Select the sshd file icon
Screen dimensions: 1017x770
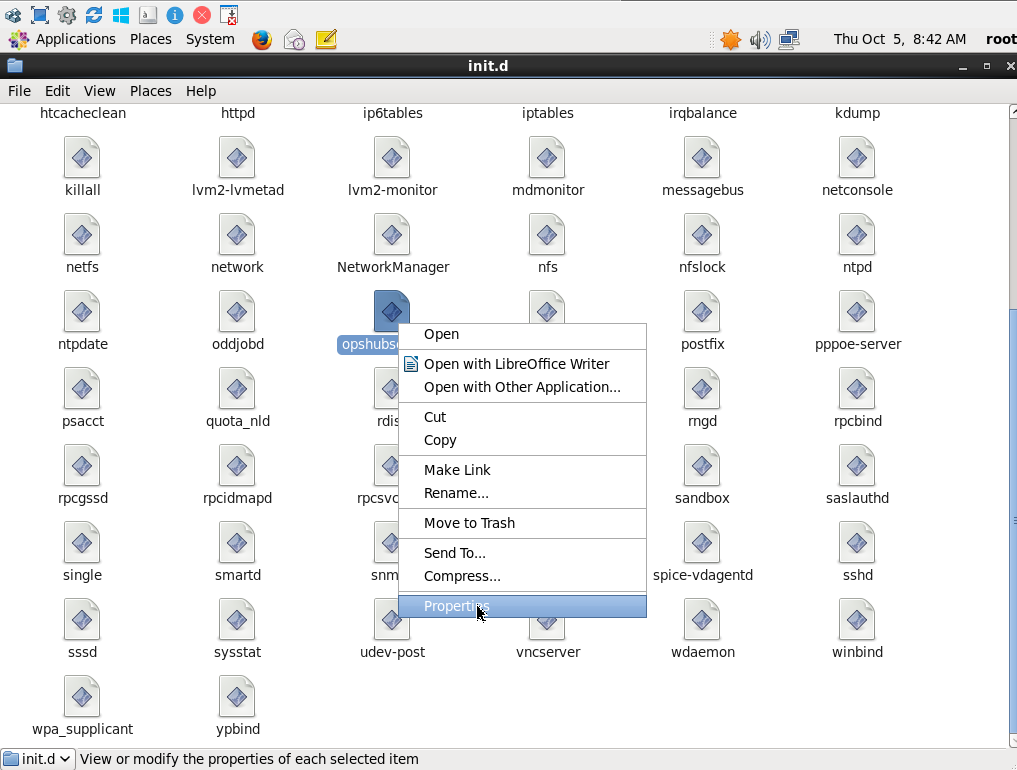tap(857, 543)
